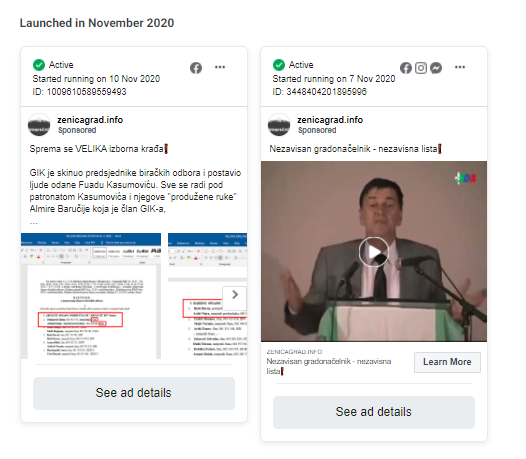Click the green Active checkmark on first ad
The image size is (526, 459).
click(x=39, y=65)
